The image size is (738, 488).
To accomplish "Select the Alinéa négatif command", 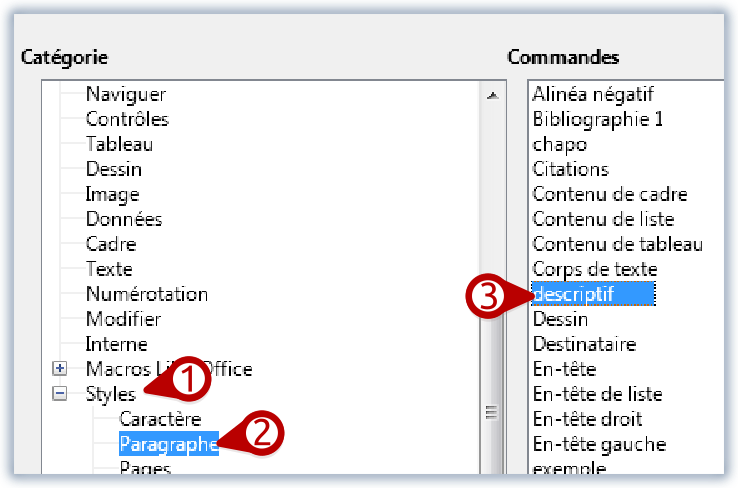I will [x=592, y=94].
